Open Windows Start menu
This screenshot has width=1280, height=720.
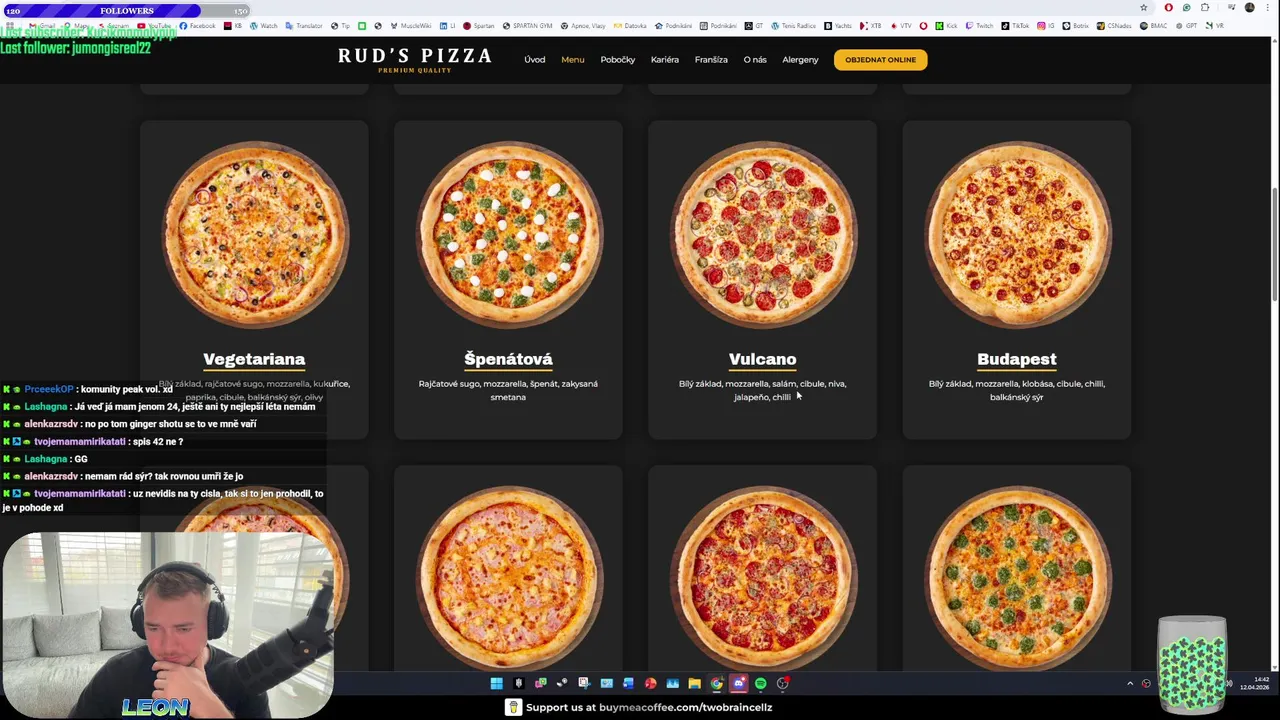click(x=496, y=684)
